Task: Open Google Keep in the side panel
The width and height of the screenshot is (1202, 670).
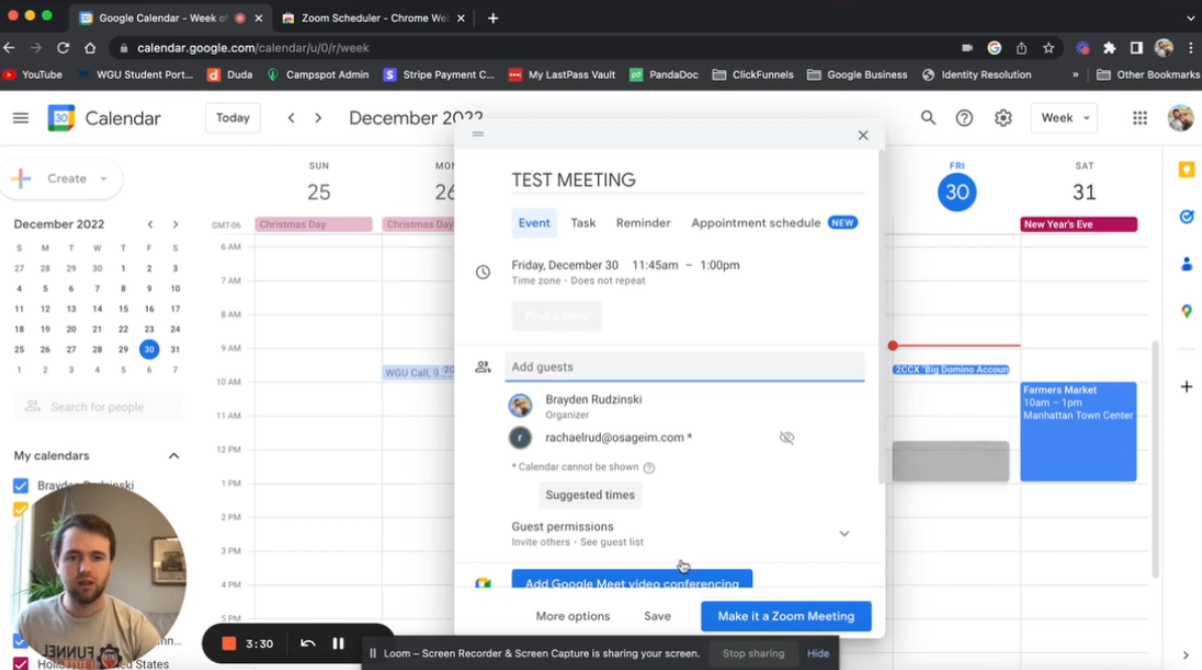Action: [1186, 168]
